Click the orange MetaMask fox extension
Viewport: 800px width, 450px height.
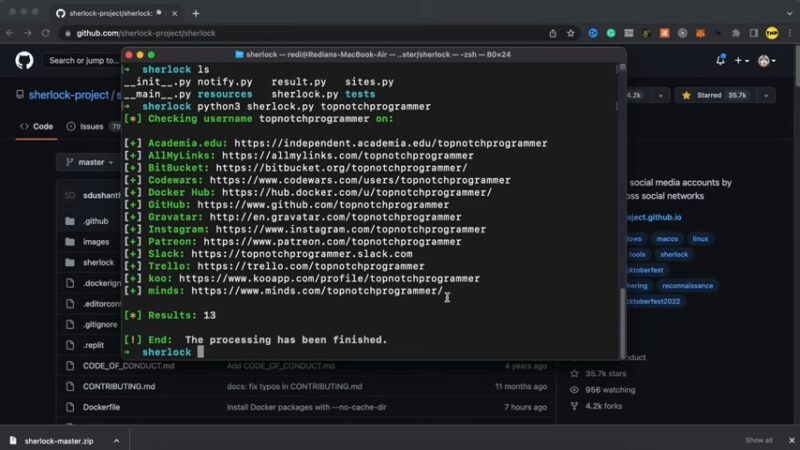pos(701,33)
